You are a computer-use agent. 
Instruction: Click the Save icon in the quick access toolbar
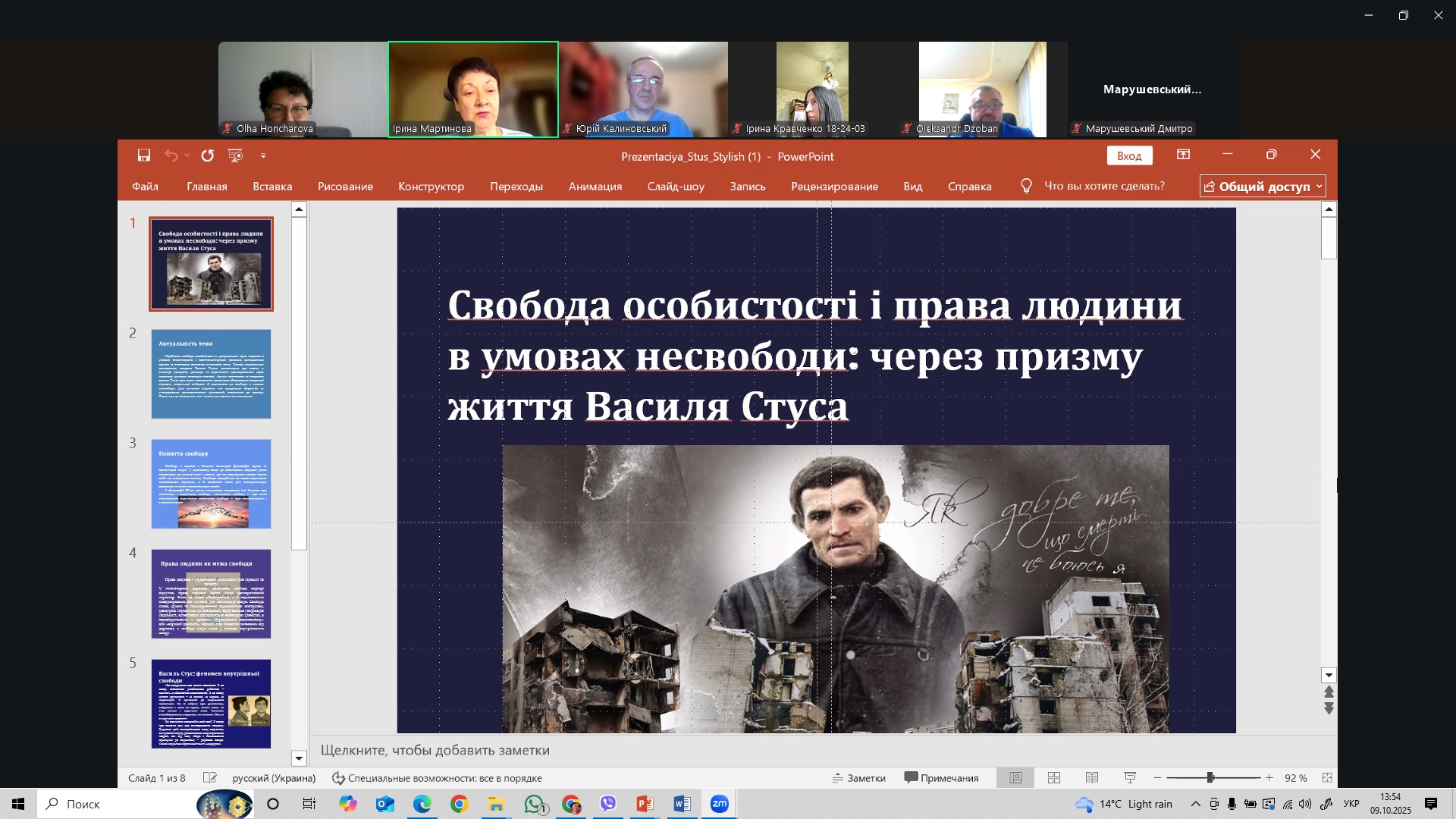(x=144, y=155)
